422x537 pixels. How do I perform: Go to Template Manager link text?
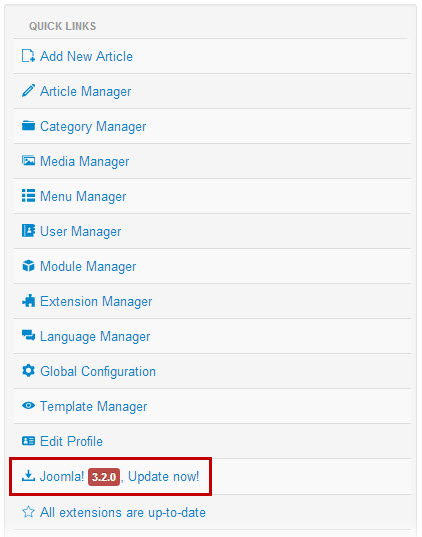[94, 407]
